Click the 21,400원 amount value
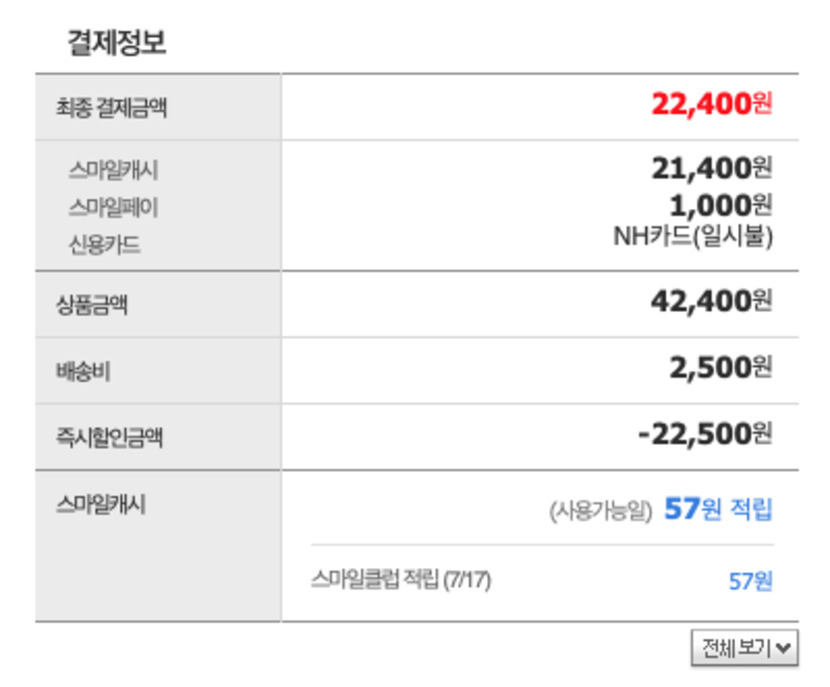 coord(711,169)
